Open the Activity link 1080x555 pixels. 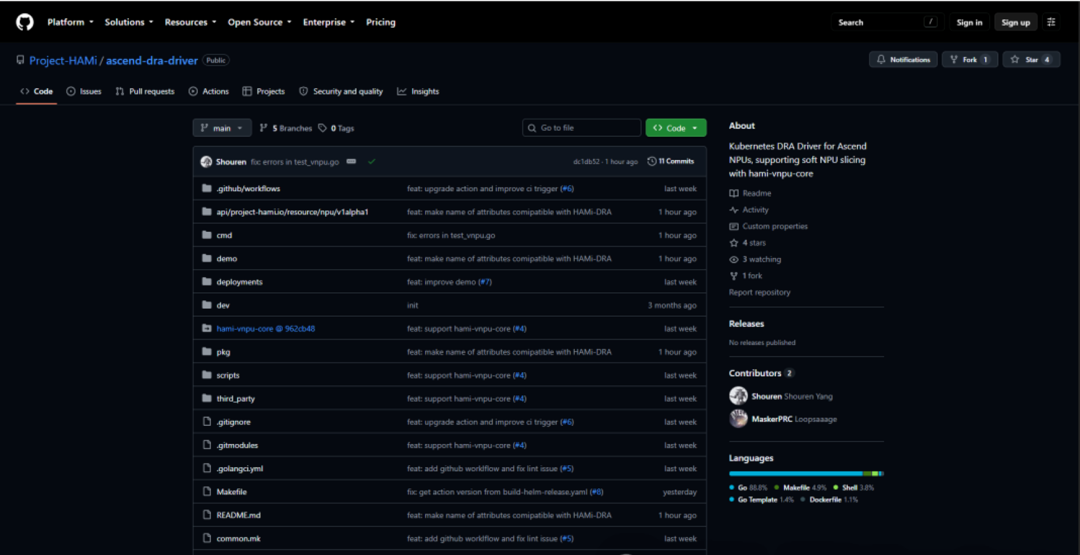pyautogui.click(x=749, y=210)
